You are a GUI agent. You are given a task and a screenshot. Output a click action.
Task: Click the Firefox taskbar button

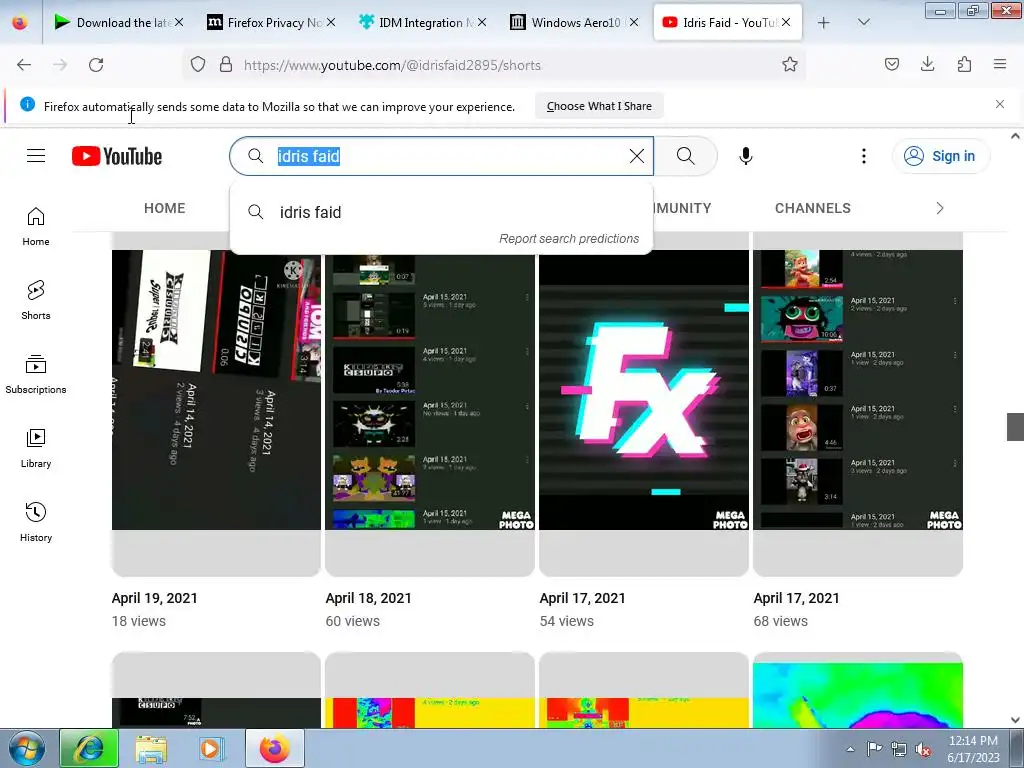point(274,748)
